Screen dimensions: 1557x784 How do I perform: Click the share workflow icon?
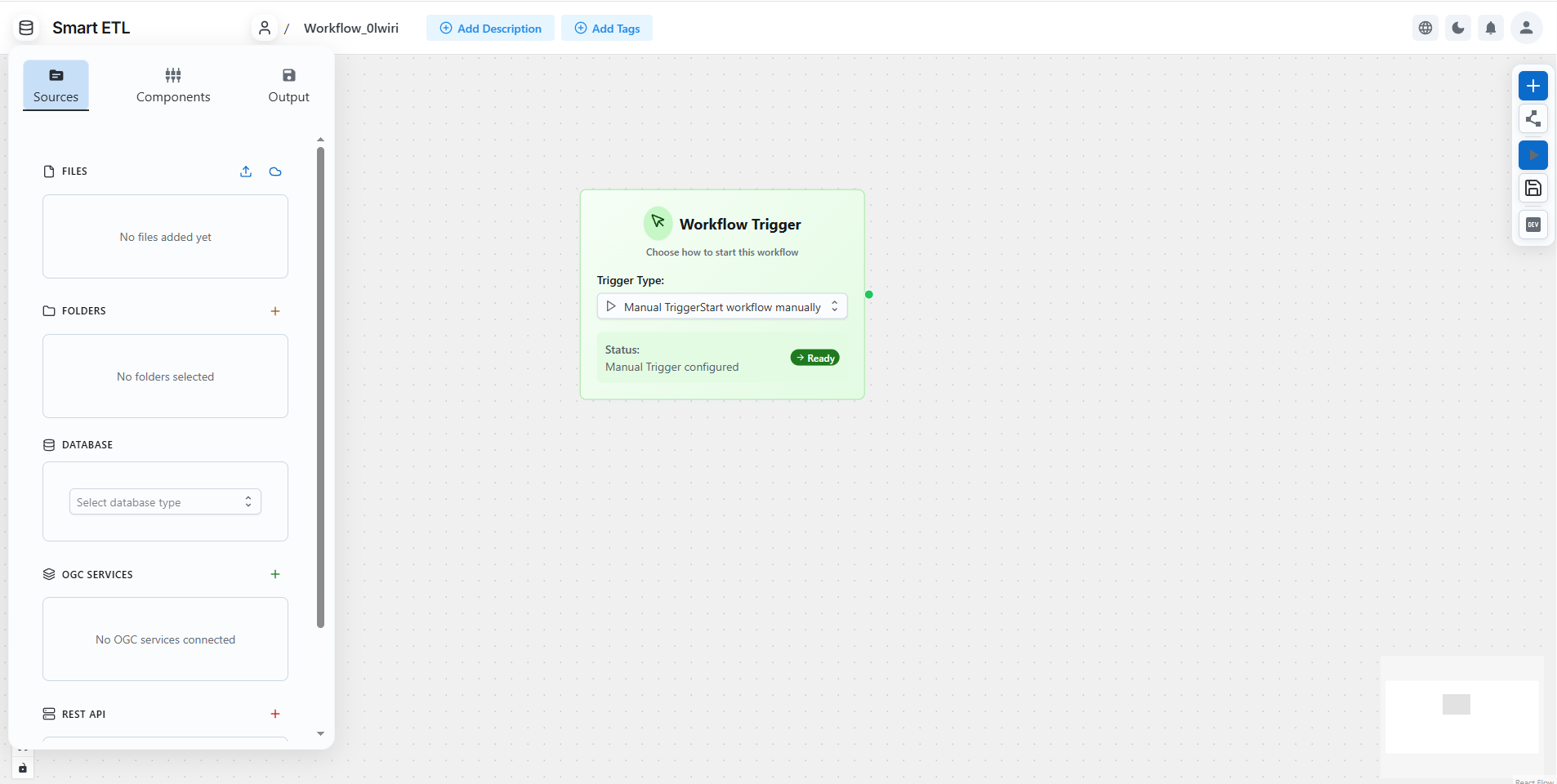coord(1533,119)
